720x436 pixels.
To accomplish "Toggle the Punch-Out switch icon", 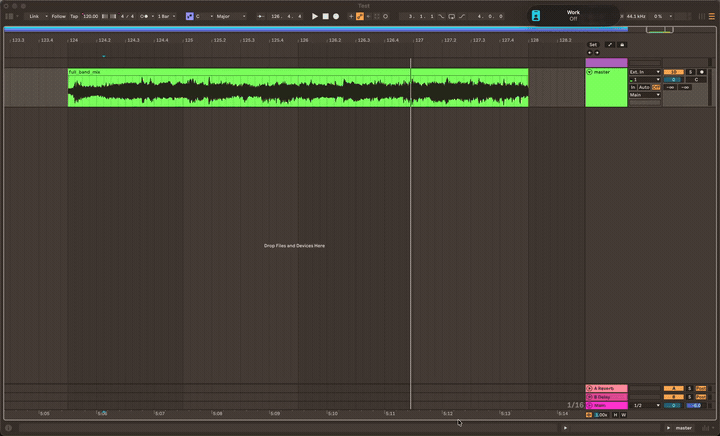I will click(x=462, y=16).
